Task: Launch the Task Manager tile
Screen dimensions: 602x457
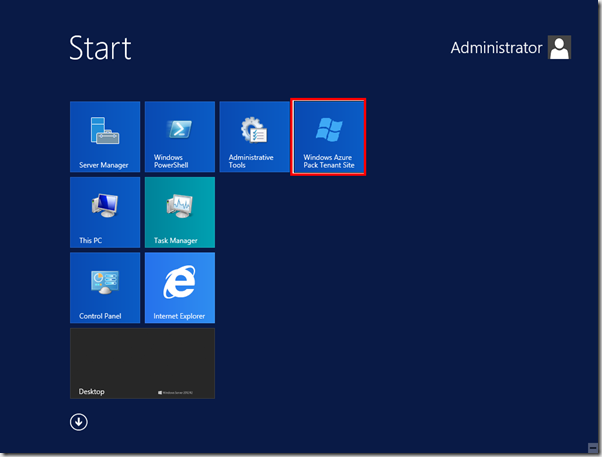Action: coord(180,212)
